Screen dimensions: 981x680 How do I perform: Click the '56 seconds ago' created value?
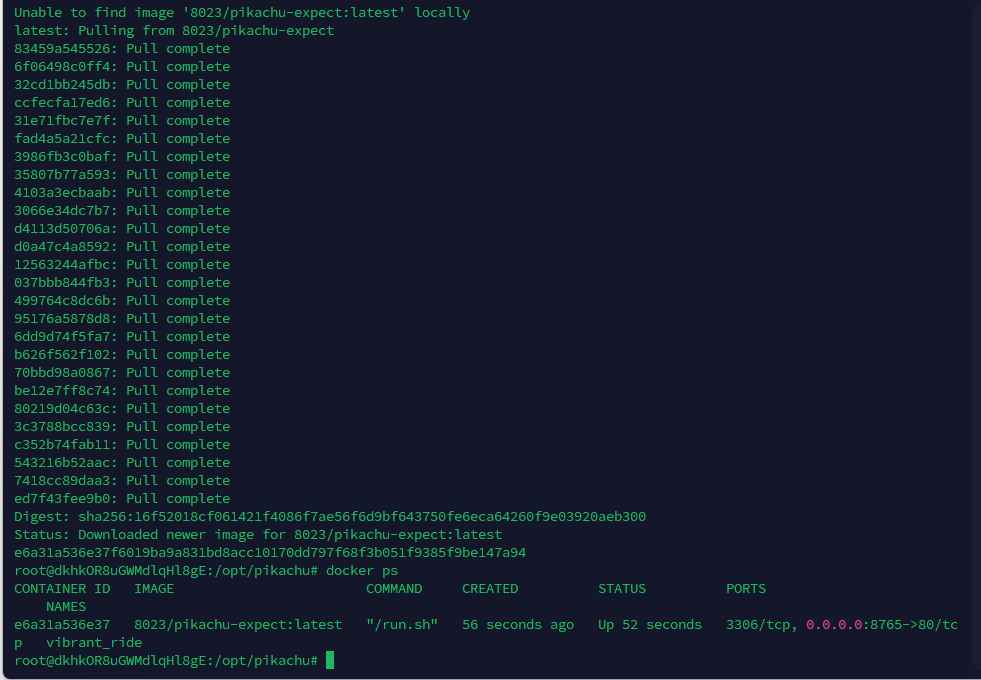(518, 625)
